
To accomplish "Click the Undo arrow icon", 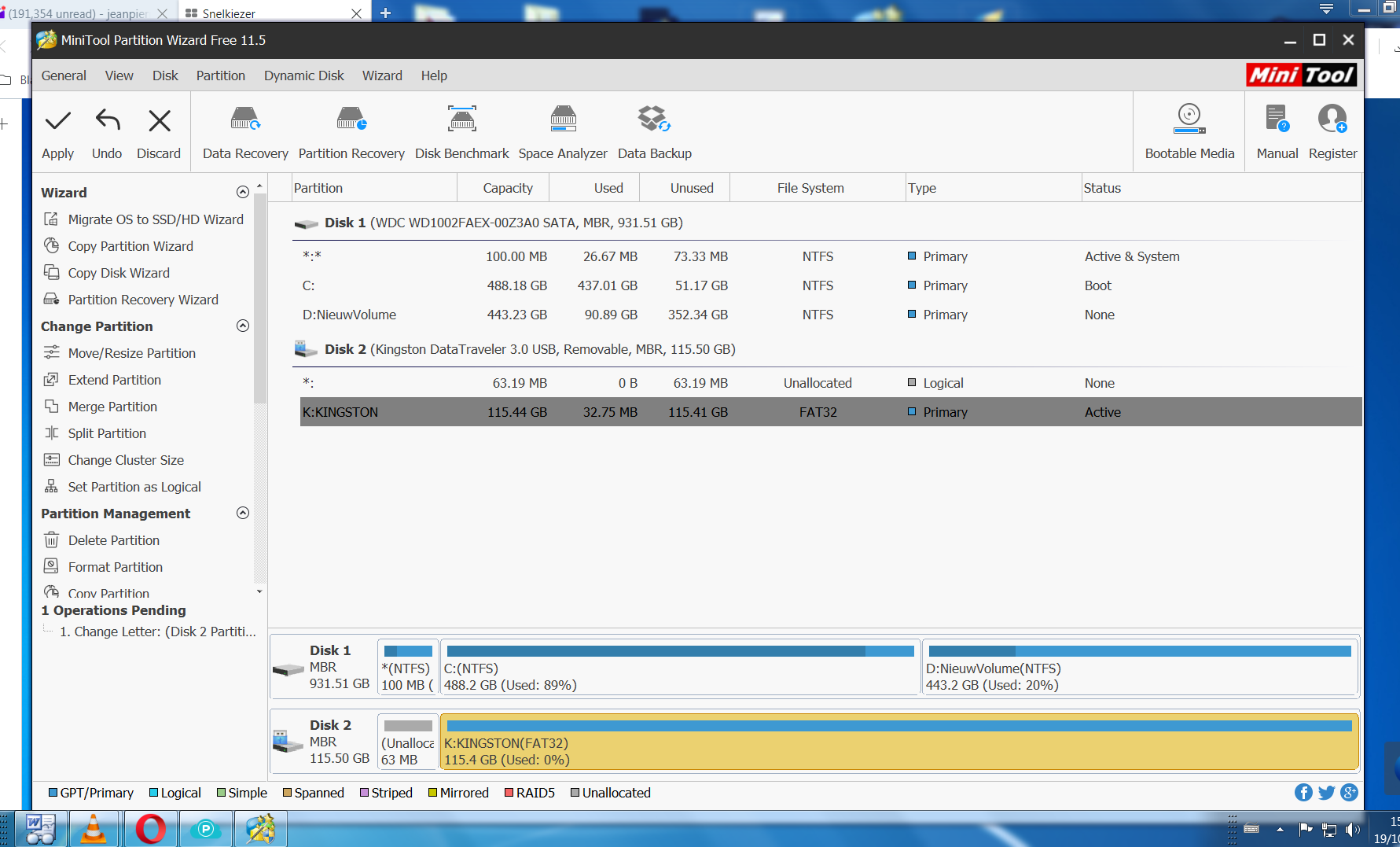I will point(107,122).
